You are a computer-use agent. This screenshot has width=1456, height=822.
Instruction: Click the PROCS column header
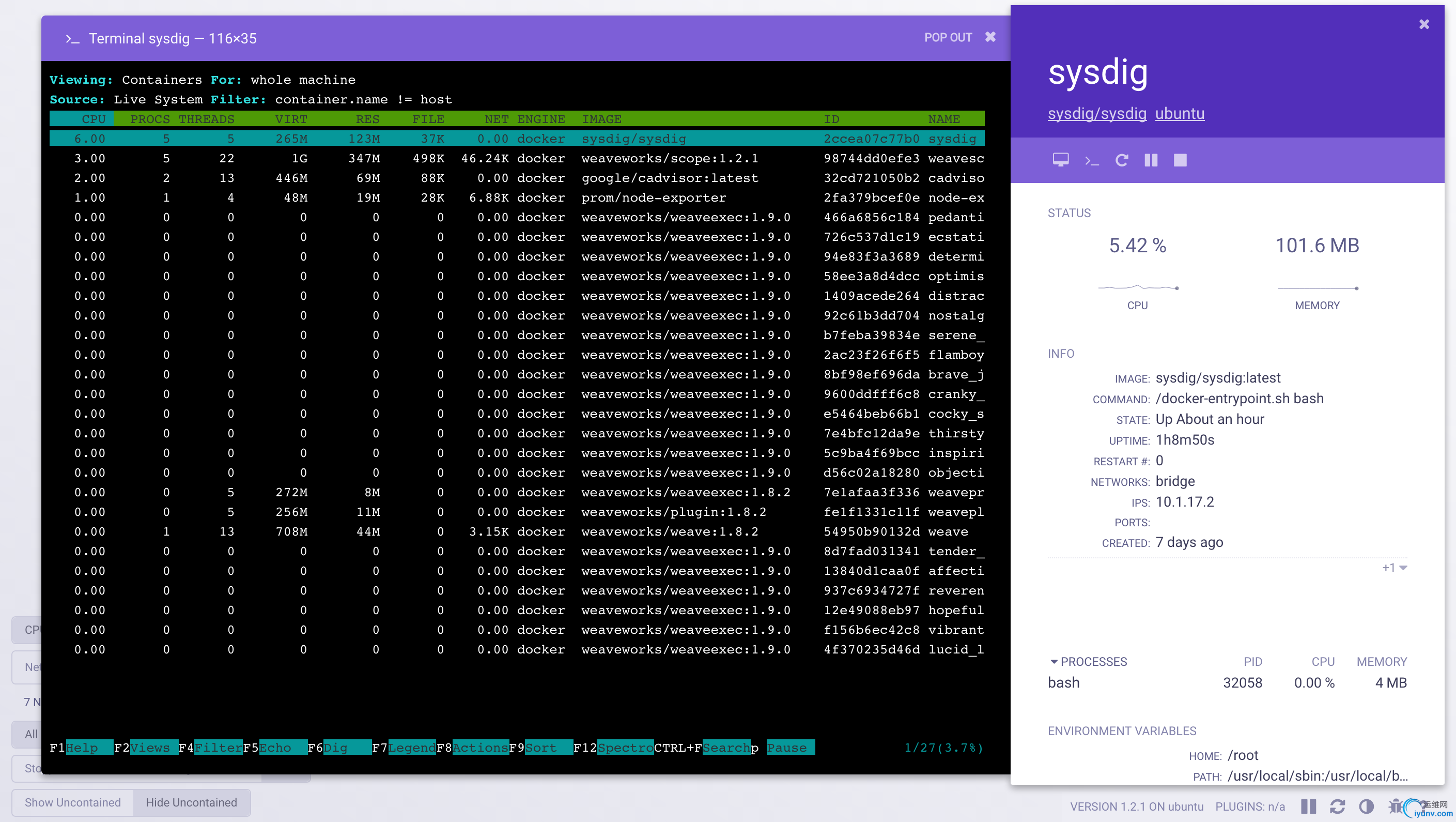150,119
